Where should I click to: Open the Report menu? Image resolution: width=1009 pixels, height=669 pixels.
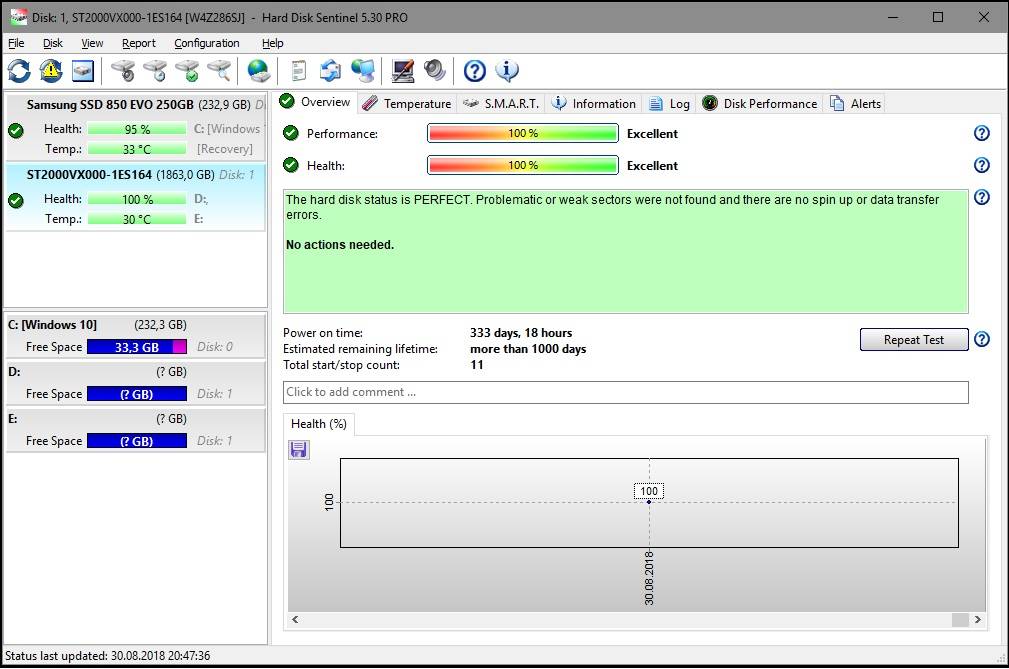tap(139, 43)
